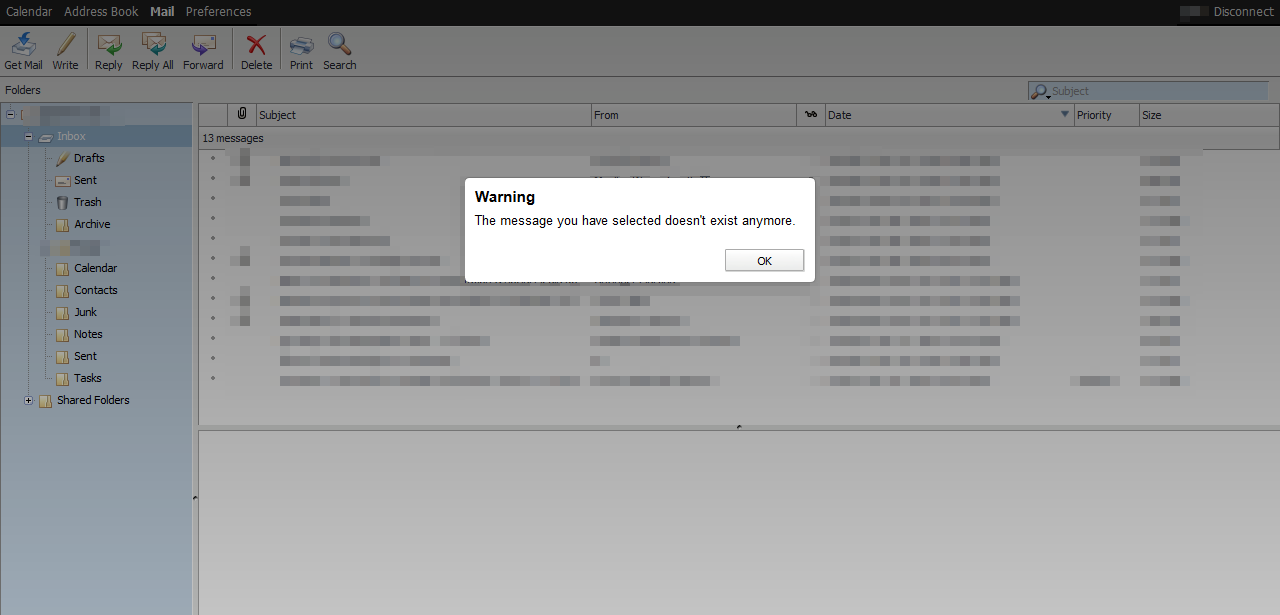Select the Trash folder
1280x615 pixels.
coord(87,202)
